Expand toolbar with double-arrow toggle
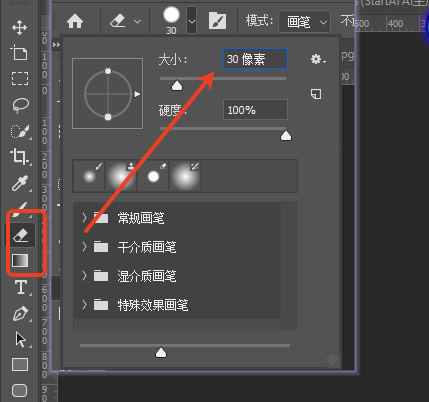The image size is (429, 402). (56, 45)
